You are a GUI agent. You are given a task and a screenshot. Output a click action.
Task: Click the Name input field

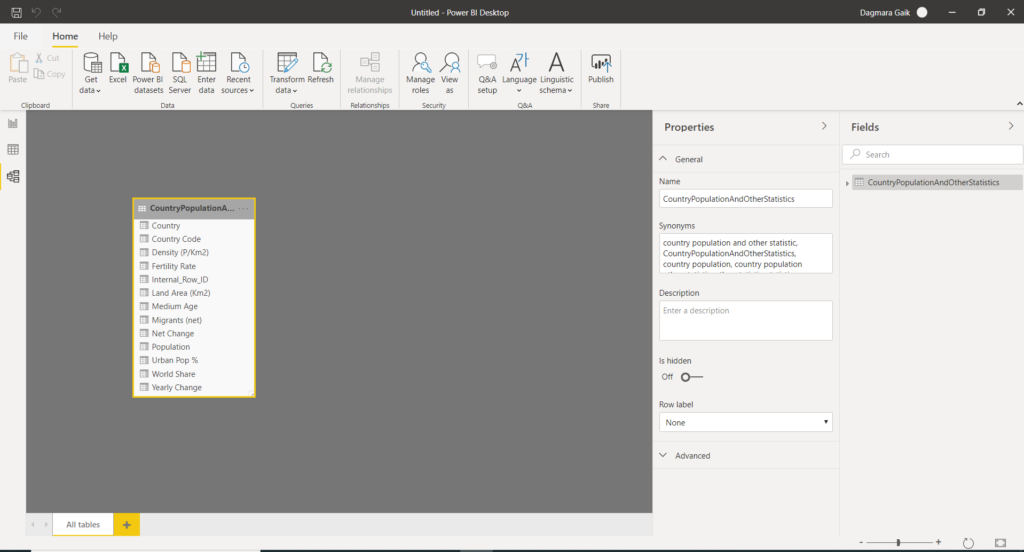pyautogui.click(x=745, y=199)
